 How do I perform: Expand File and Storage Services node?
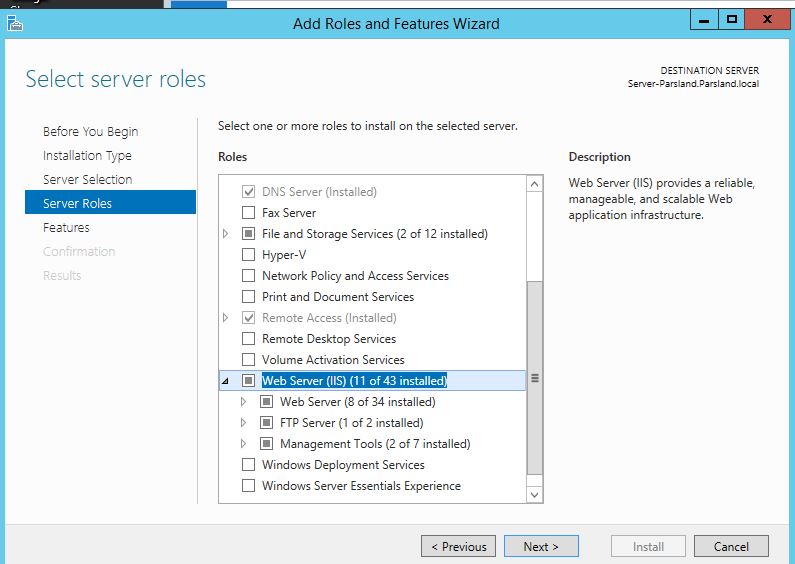[x=226, y=234]
